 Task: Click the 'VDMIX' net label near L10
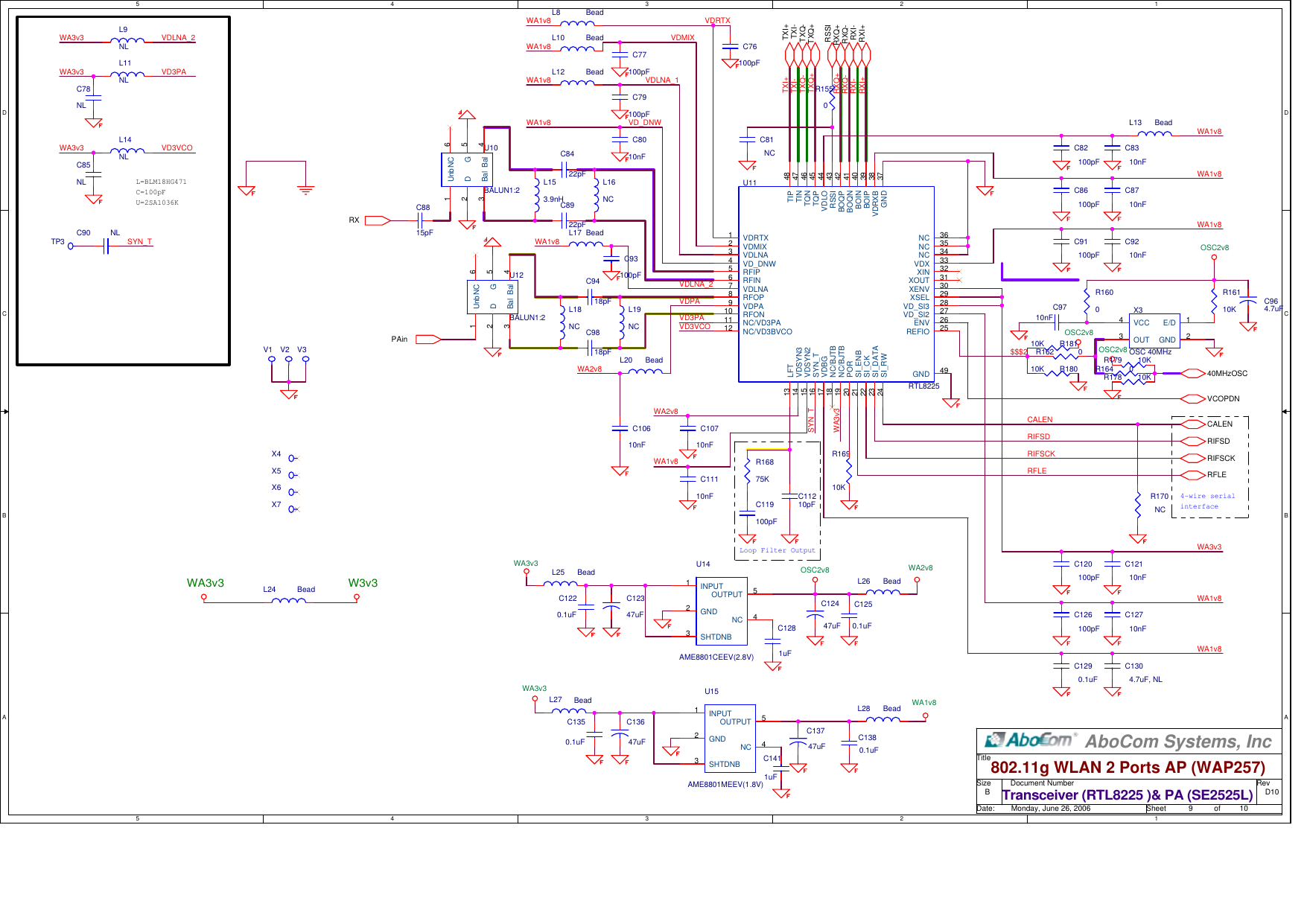pyautogui.click(x=682, y=38)
